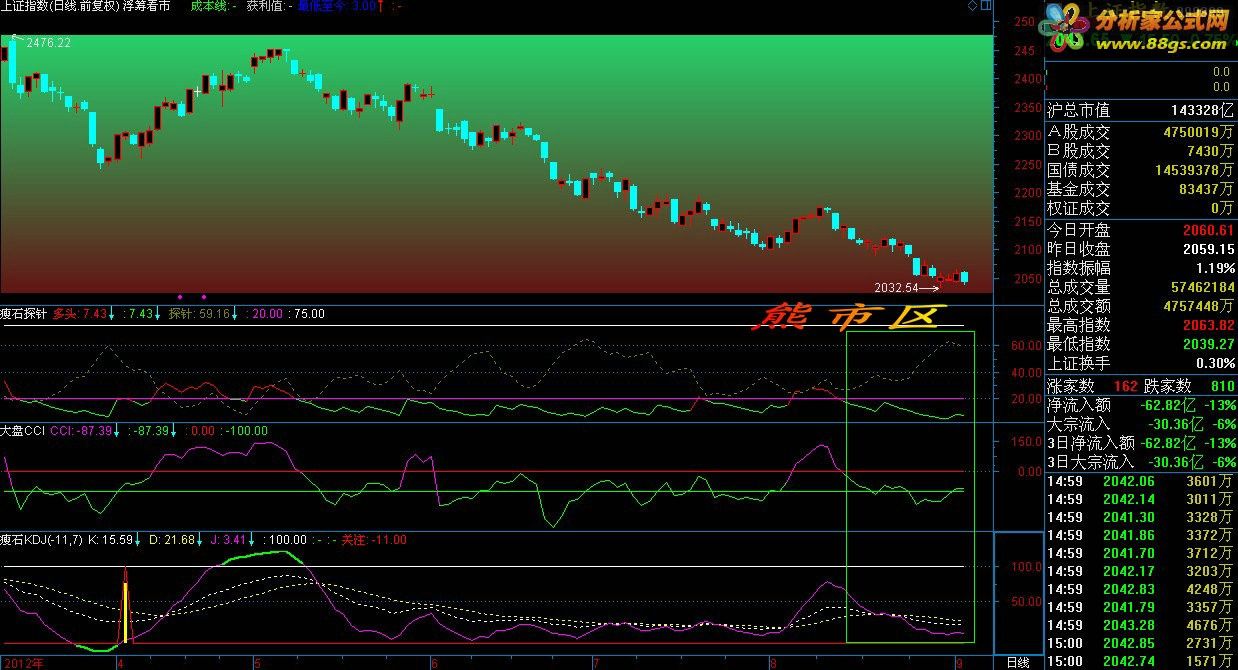1238x670 pixels.
Task: Select the 权证成交 row
Action: [1140, 208]
